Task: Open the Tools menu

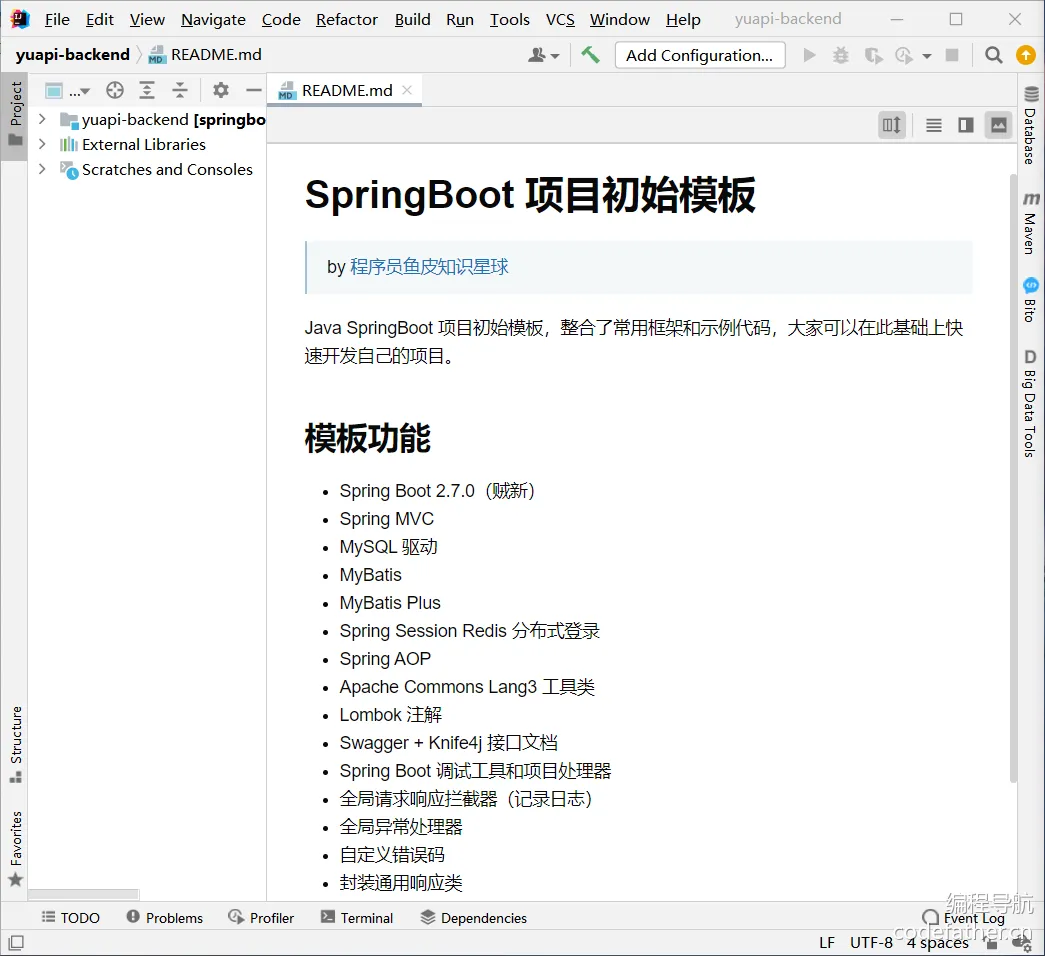Action: click(510, 19)
